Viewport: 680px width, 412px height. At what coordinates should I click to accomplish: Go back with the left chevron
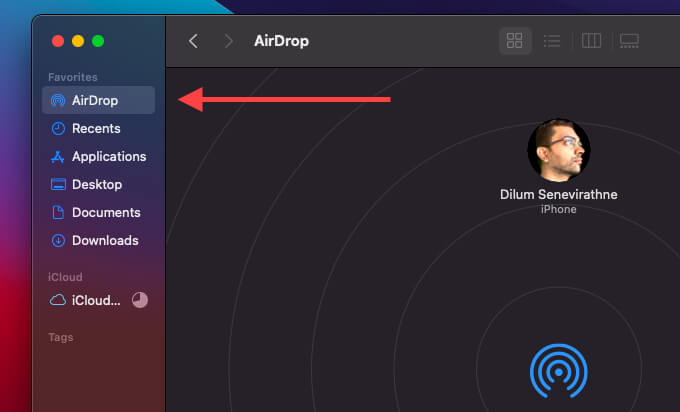(x=193, y=41)
